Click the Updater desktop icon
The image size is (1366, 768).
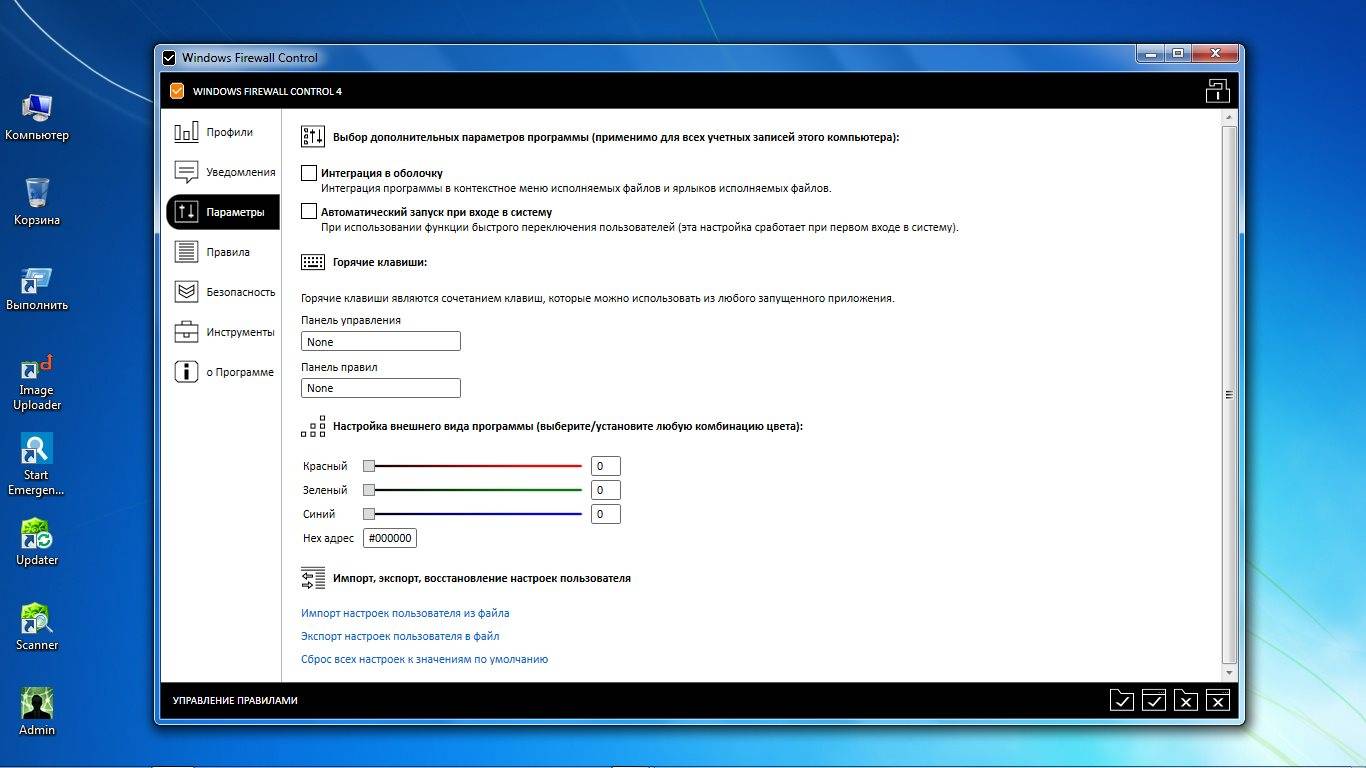pyautogui.click(x=37, y=542)
